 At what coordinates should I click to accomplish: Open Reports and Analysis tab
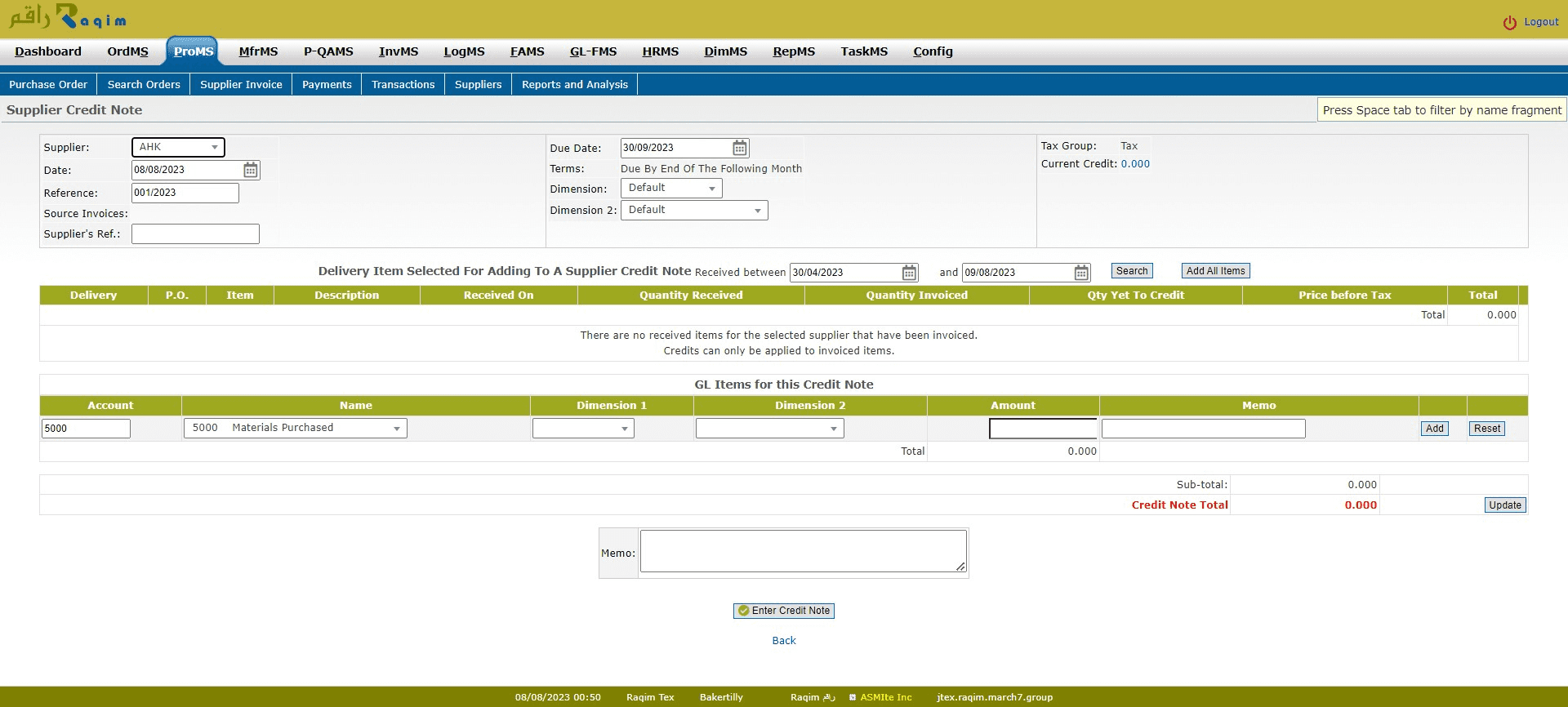click(x=574, y=85)
